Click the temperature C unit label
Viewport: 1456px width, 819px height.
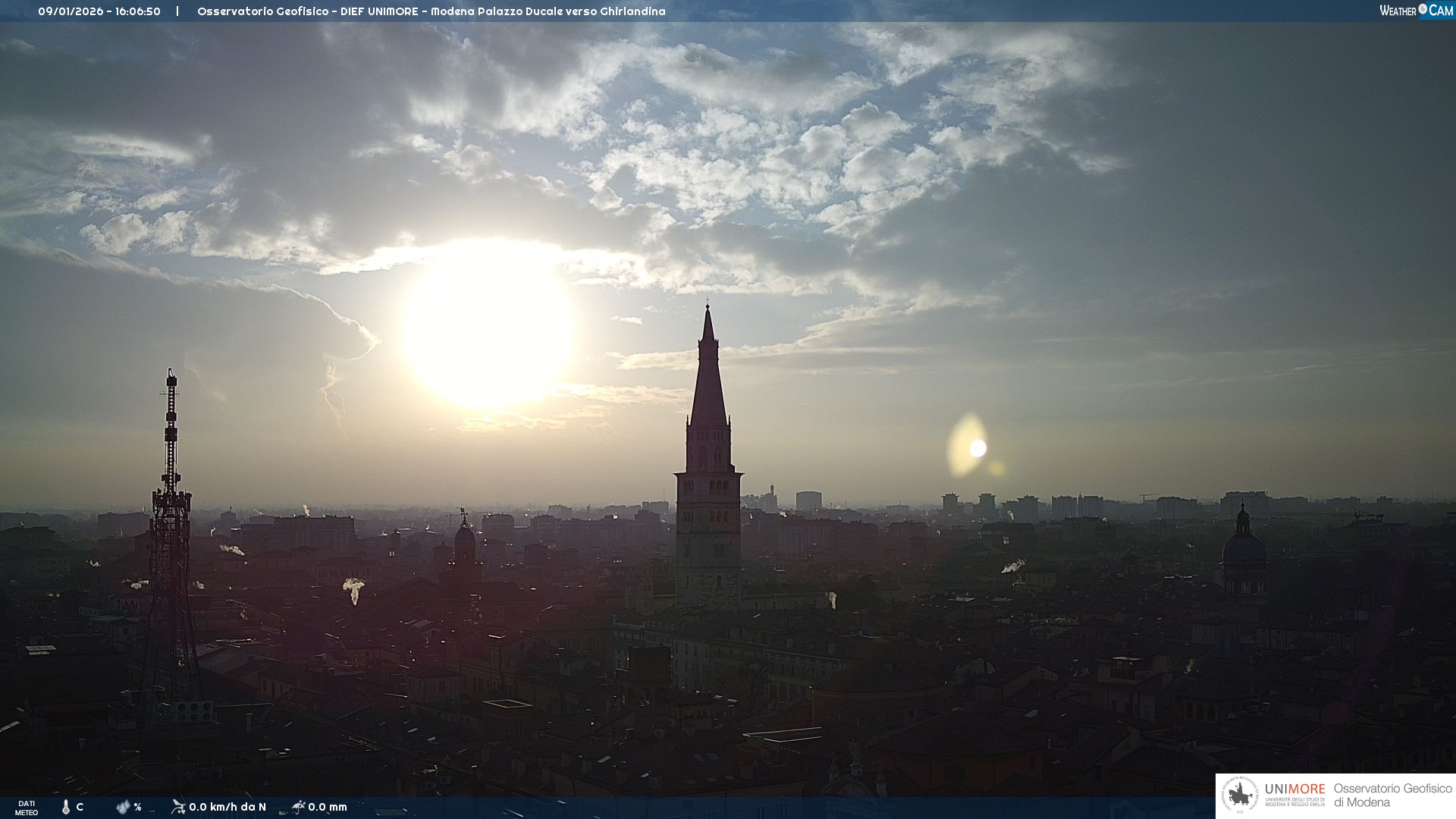[80, 807]
